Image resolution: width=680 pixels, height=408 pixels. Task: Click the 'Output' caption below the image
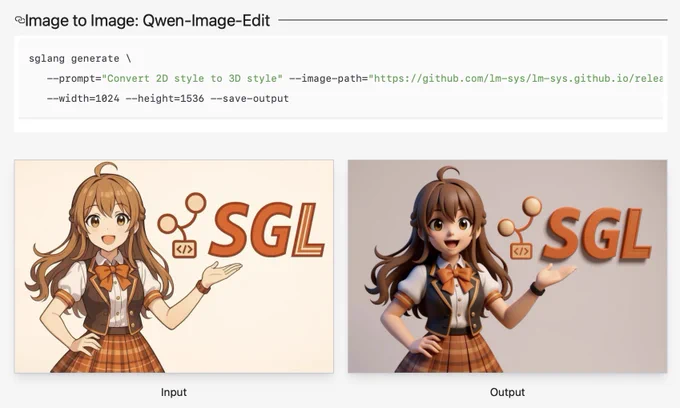click(x=507, y=392)
